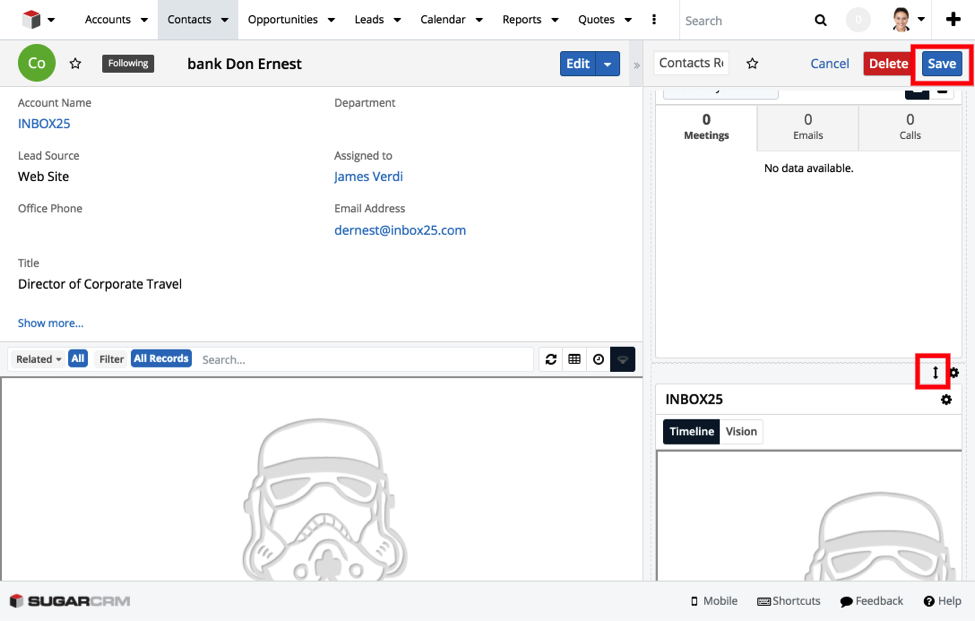This screenshot has height=621, width=975.
Task: Select the Calls dashlet tab
Action: tap(910, 127)
